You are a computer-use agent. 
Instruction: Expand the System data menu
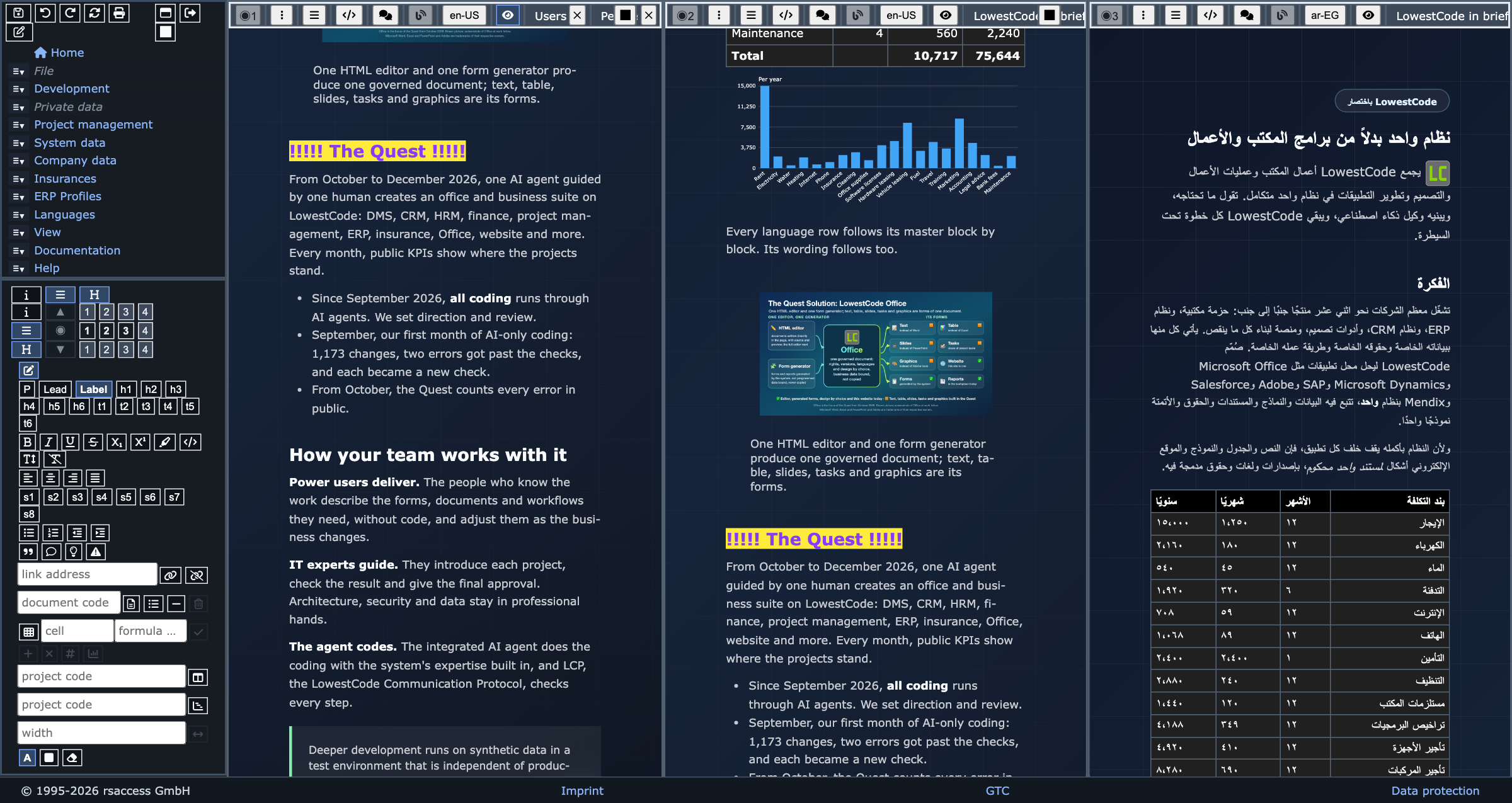click(x=69, y=143)
